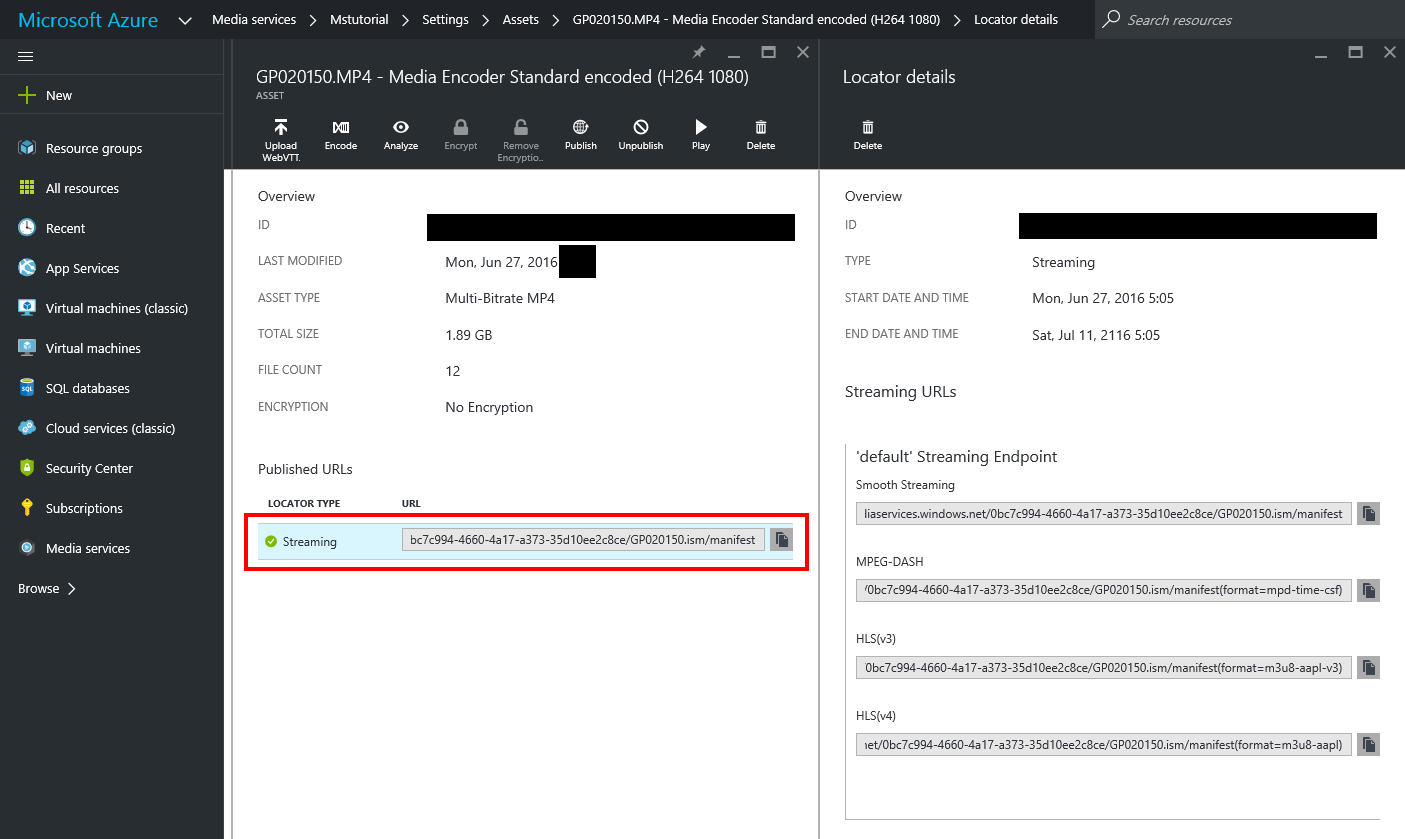Click the Search resources box

click(1250, 19)
